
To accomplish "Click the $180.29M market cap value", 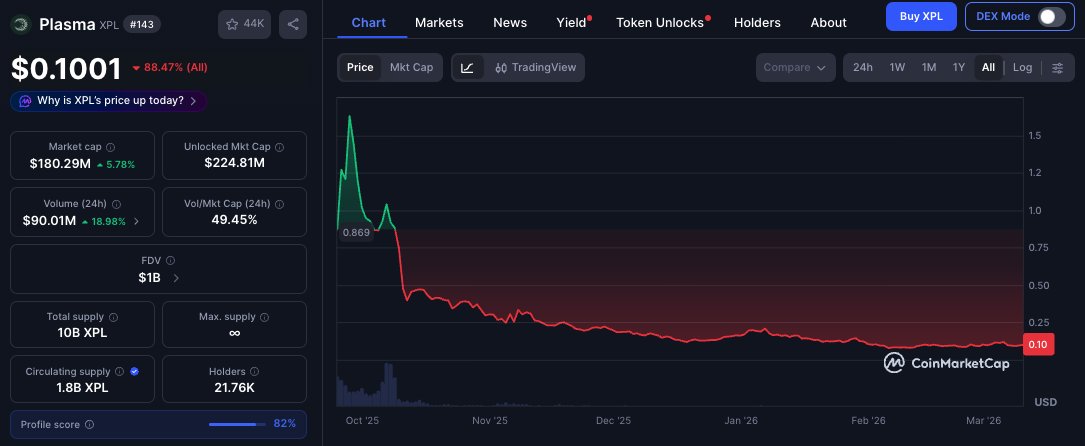I will pos(60,165).
